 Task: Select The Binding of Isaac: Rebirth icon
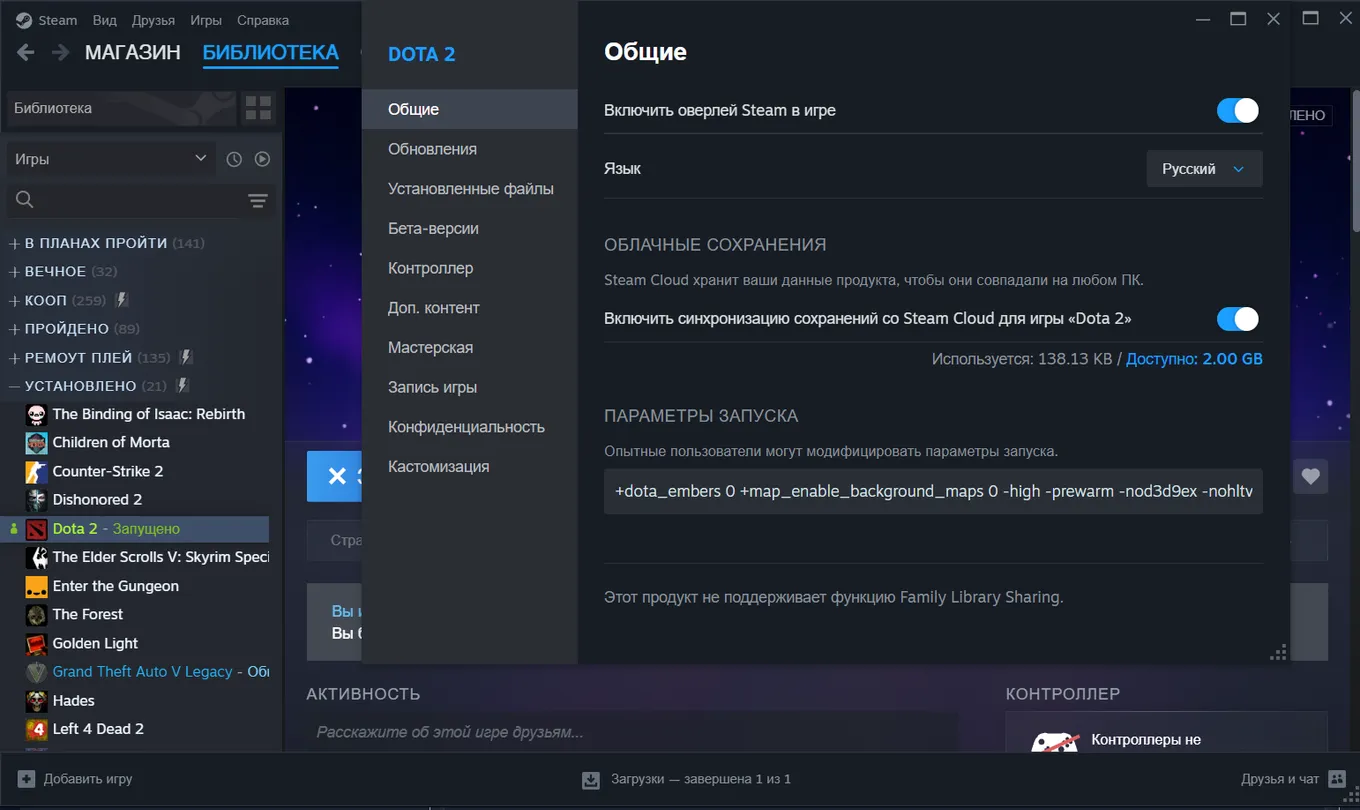click(37, 414)
